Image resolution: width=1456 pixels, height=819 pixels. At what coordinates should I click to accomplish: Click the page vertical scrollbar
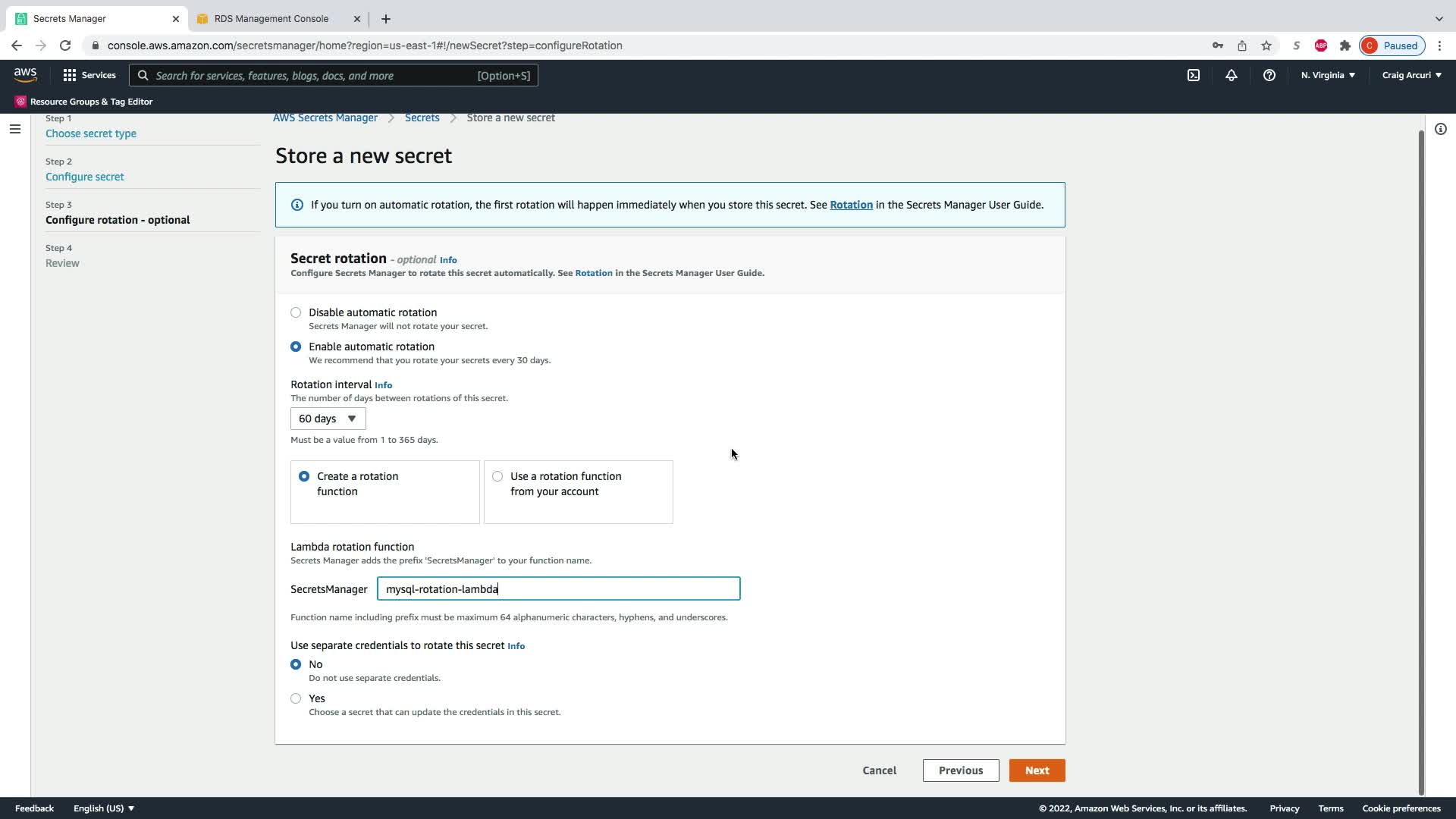point(1421,455)
